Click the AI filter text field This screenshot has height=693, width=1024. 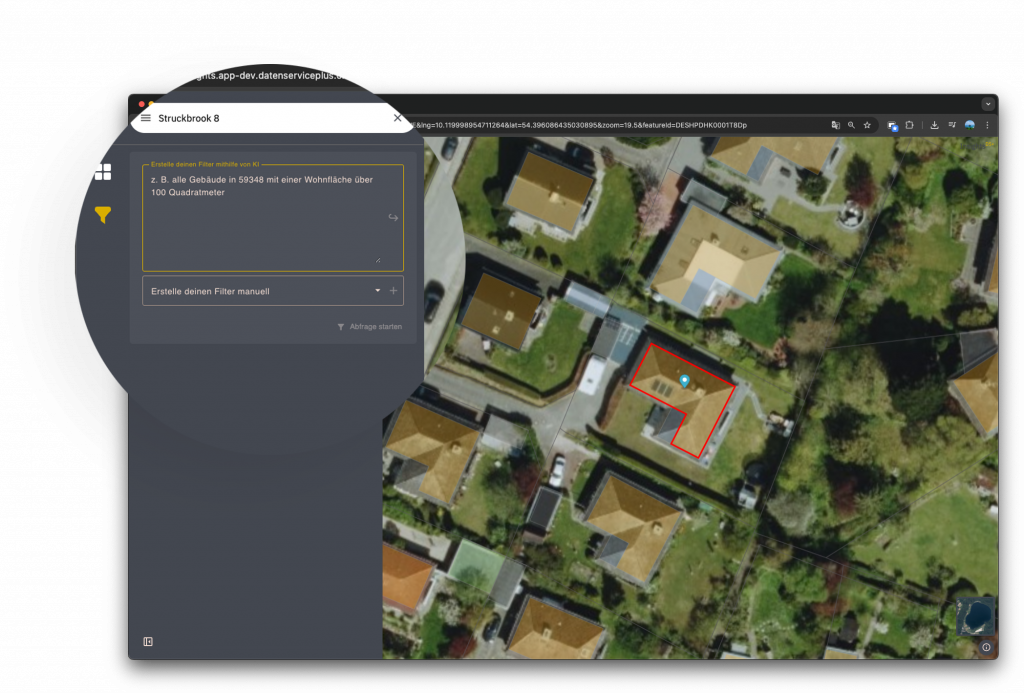pyautogui.click(x=260, y=218)
